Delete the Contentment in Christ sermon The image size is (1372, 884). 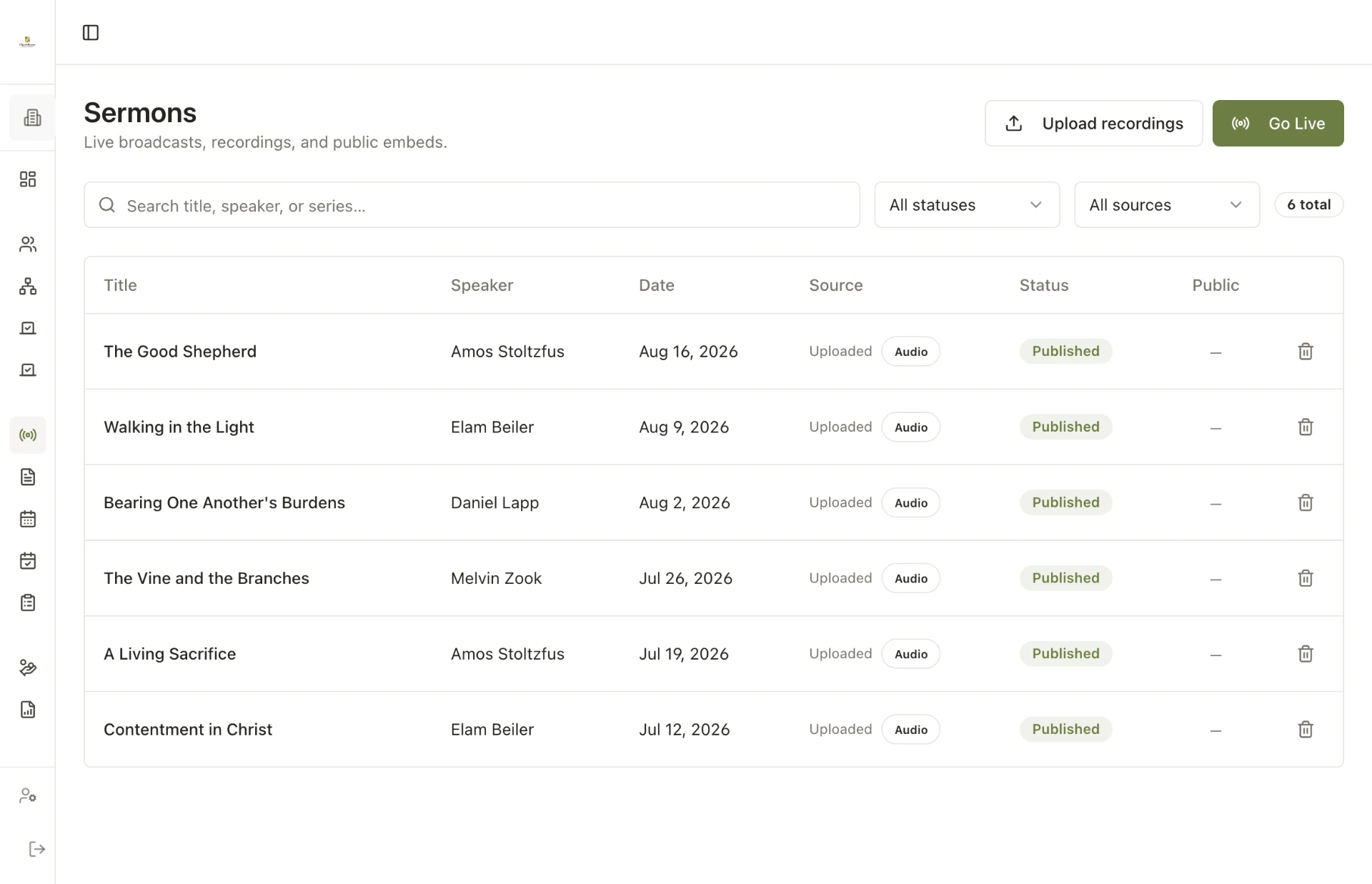1305,729
